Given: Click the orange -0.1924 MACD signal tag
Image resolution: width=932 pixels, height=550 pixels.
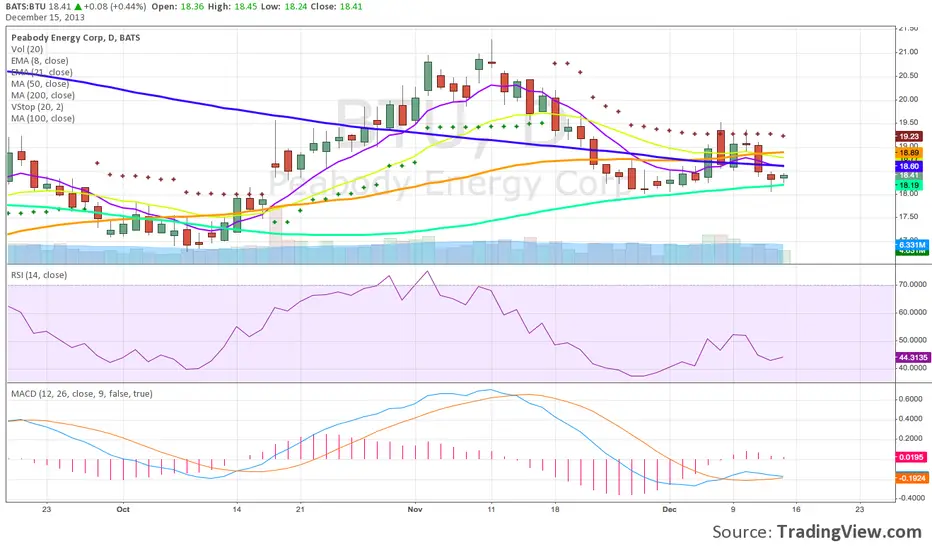Looking at the screenshot, I should point(912,478).
